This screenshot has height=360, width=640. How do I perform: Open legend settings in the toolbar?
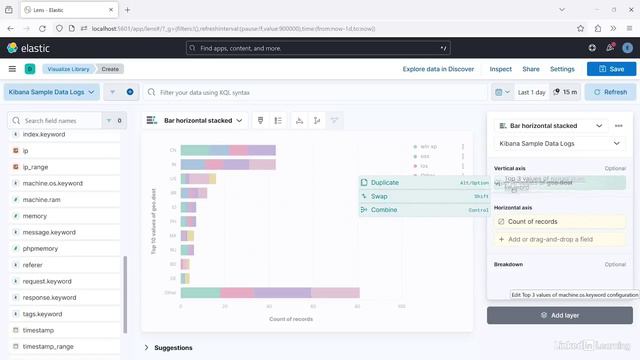[278, 120]
